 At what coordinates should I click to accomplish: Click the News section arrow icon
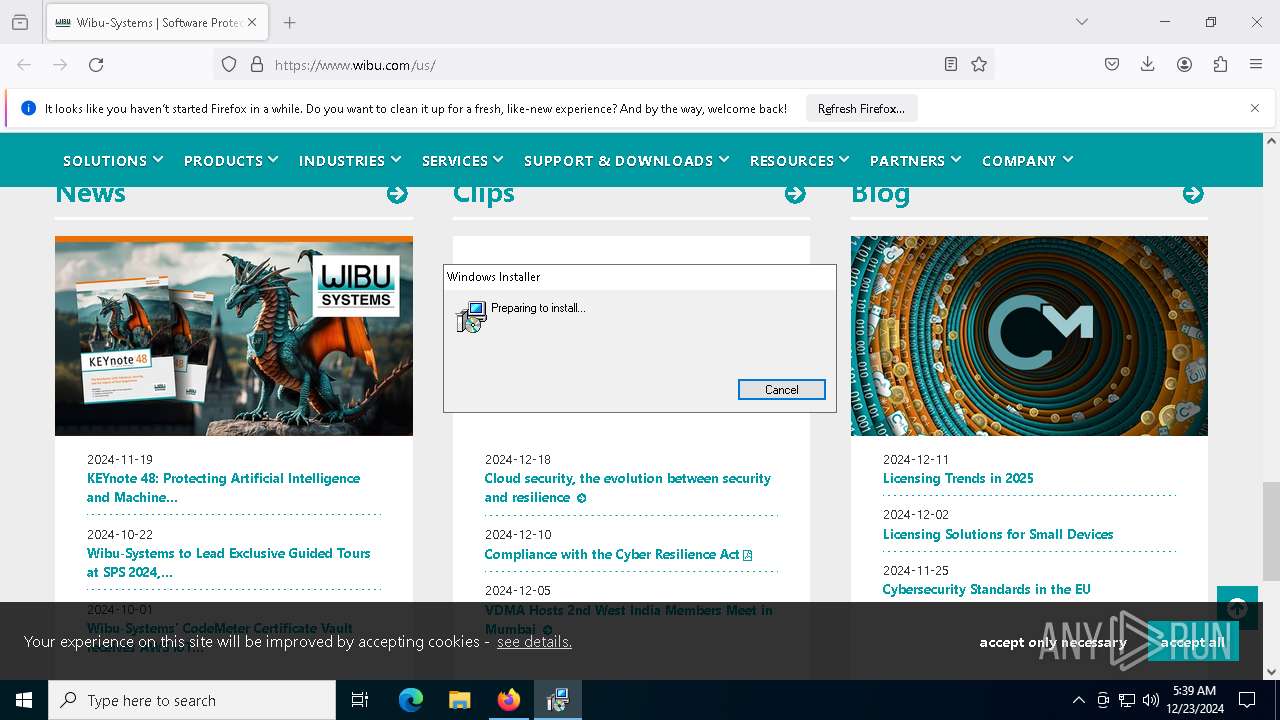point(397,194)
